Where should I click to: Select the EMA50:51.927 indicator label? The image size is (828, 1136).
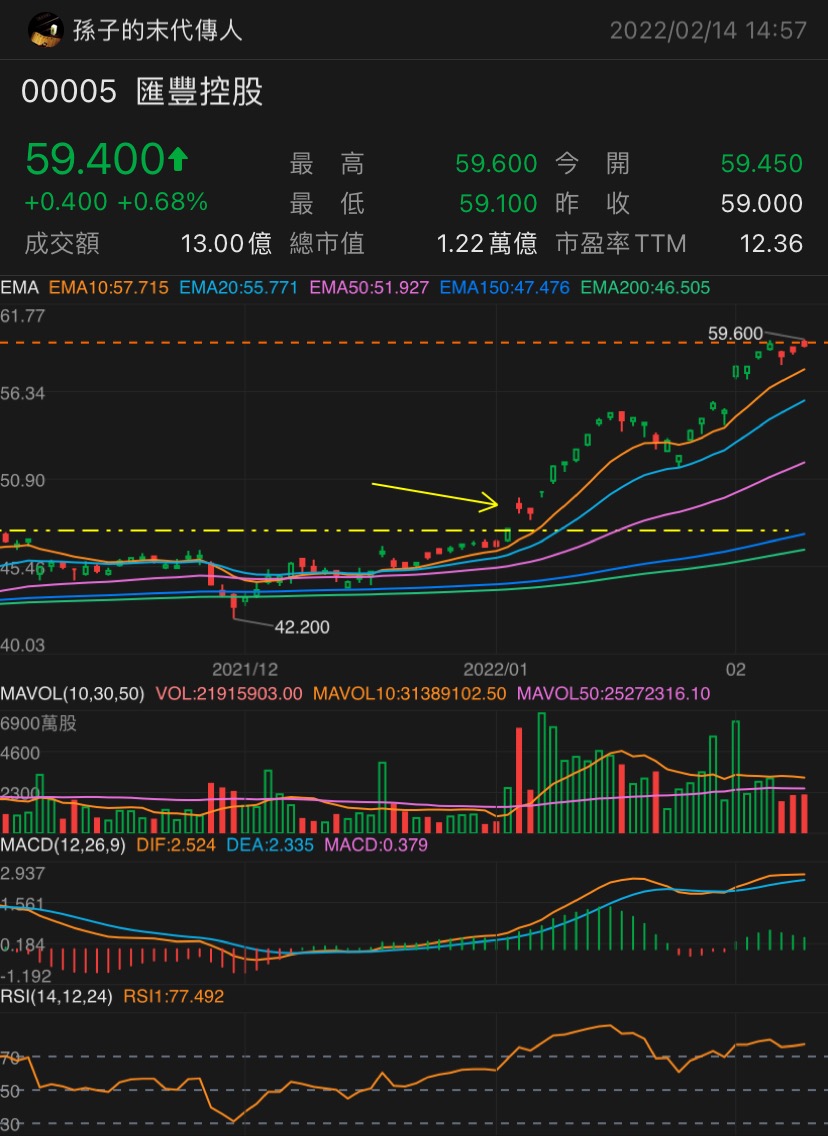[369, 288]
